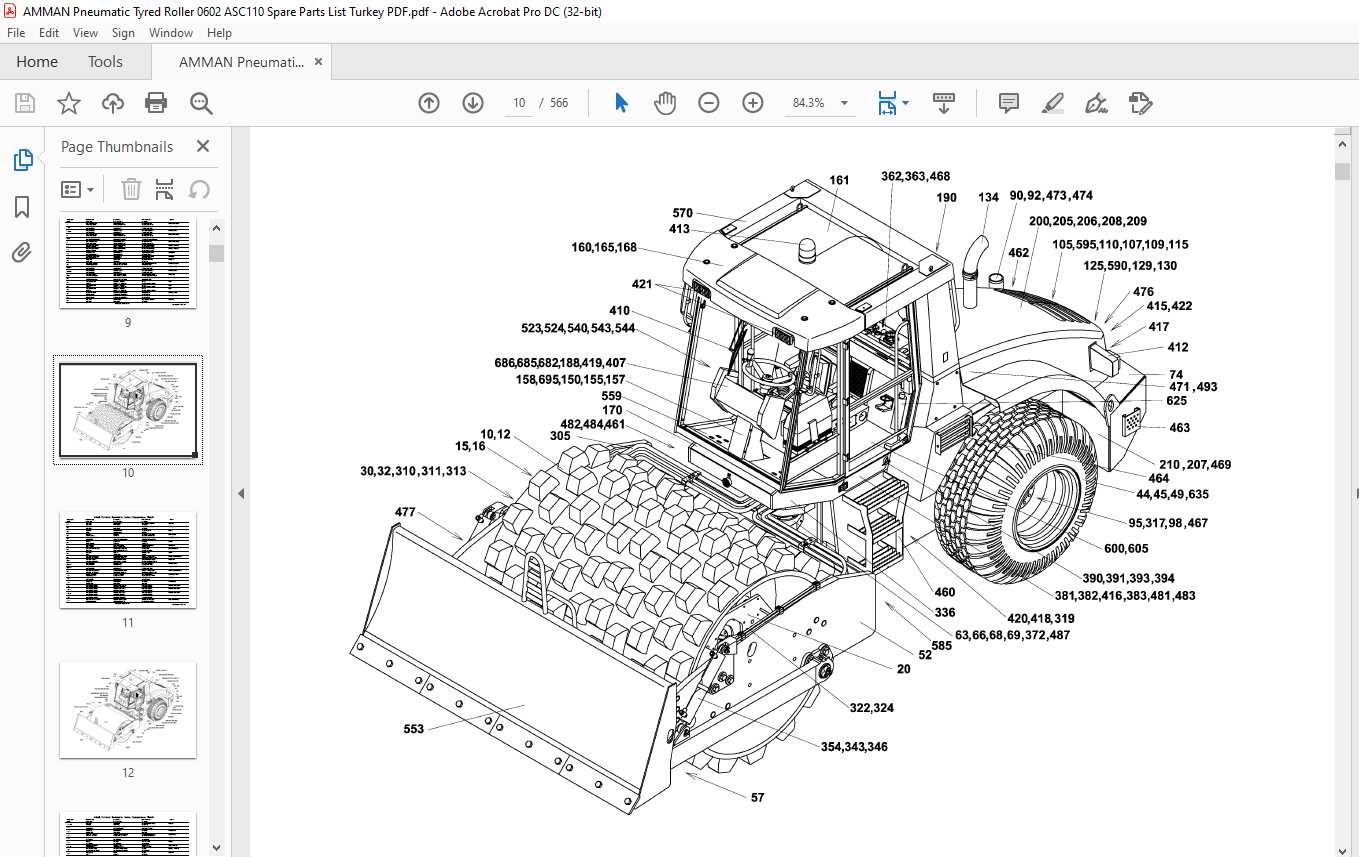Add a comment with sticky note icon
Viewport: 1359px width, 857px height.
pyautogui.click(x=1009, y=103)
